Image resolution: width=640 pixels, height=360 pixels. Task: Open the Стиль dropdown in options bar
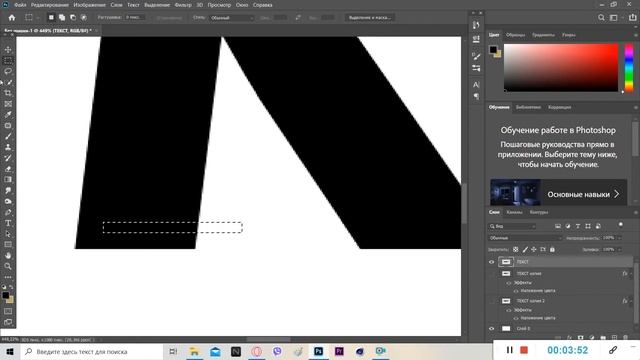point(232,18)
